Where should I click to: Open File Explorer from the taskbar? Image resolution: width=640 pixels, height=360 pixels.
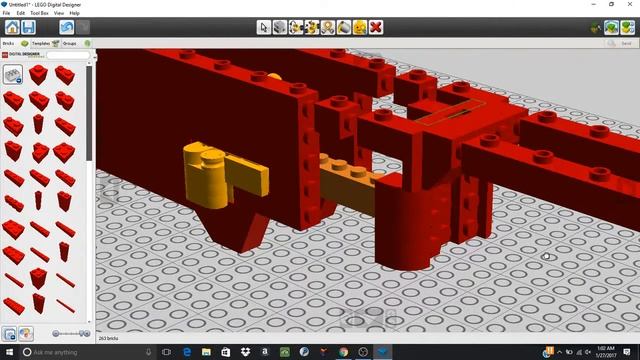(x=206, y=352)
